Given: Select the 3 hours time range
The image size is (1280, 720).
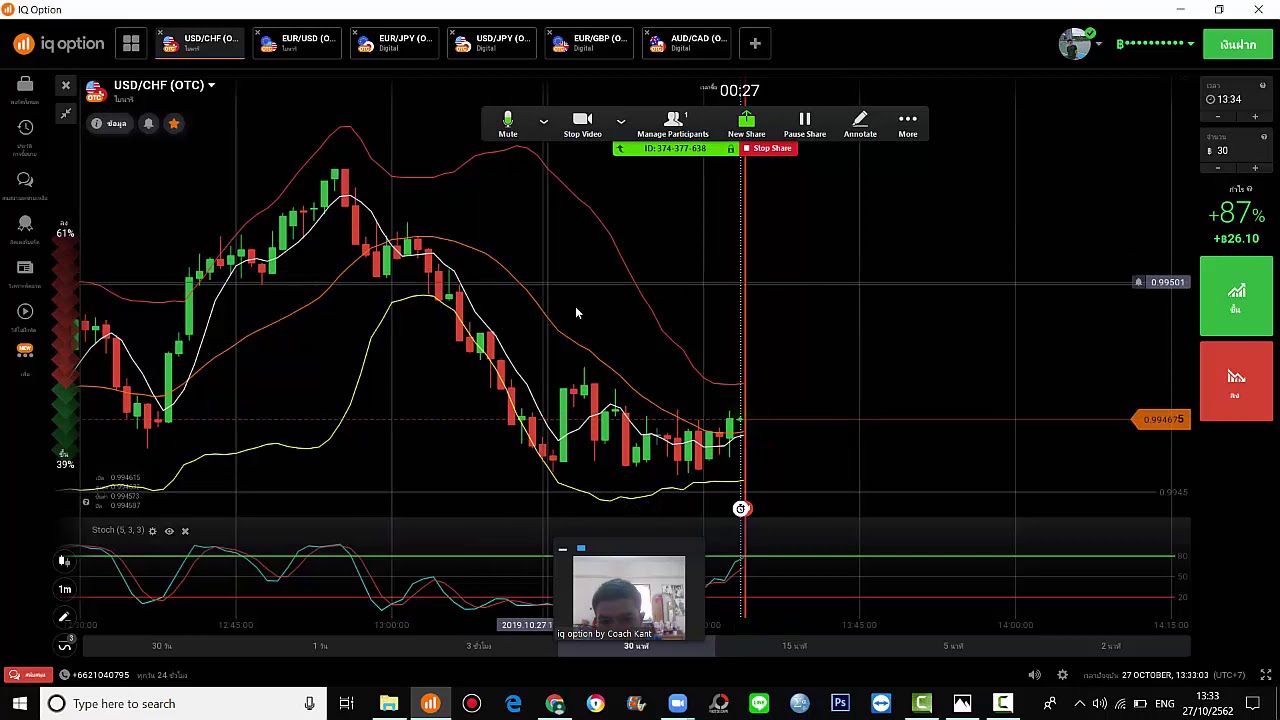Looking at the screenshot, I should 478,646.
